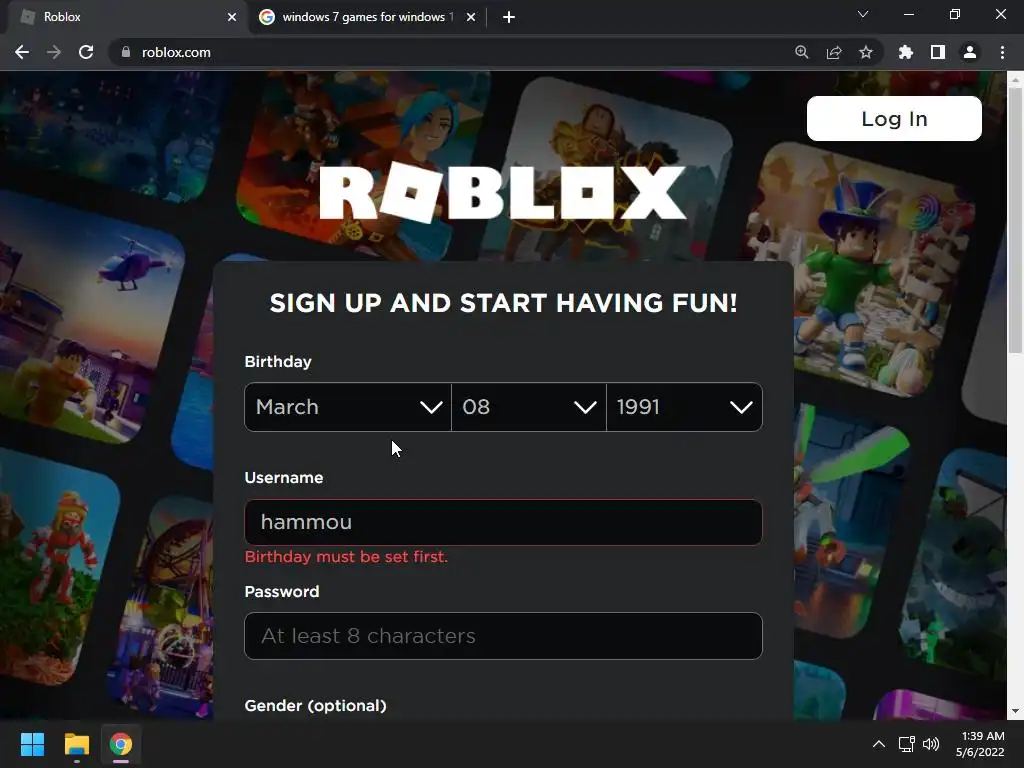Restore down the Chrome window
Screen dimensions: 1024x768
coord(955,14)
